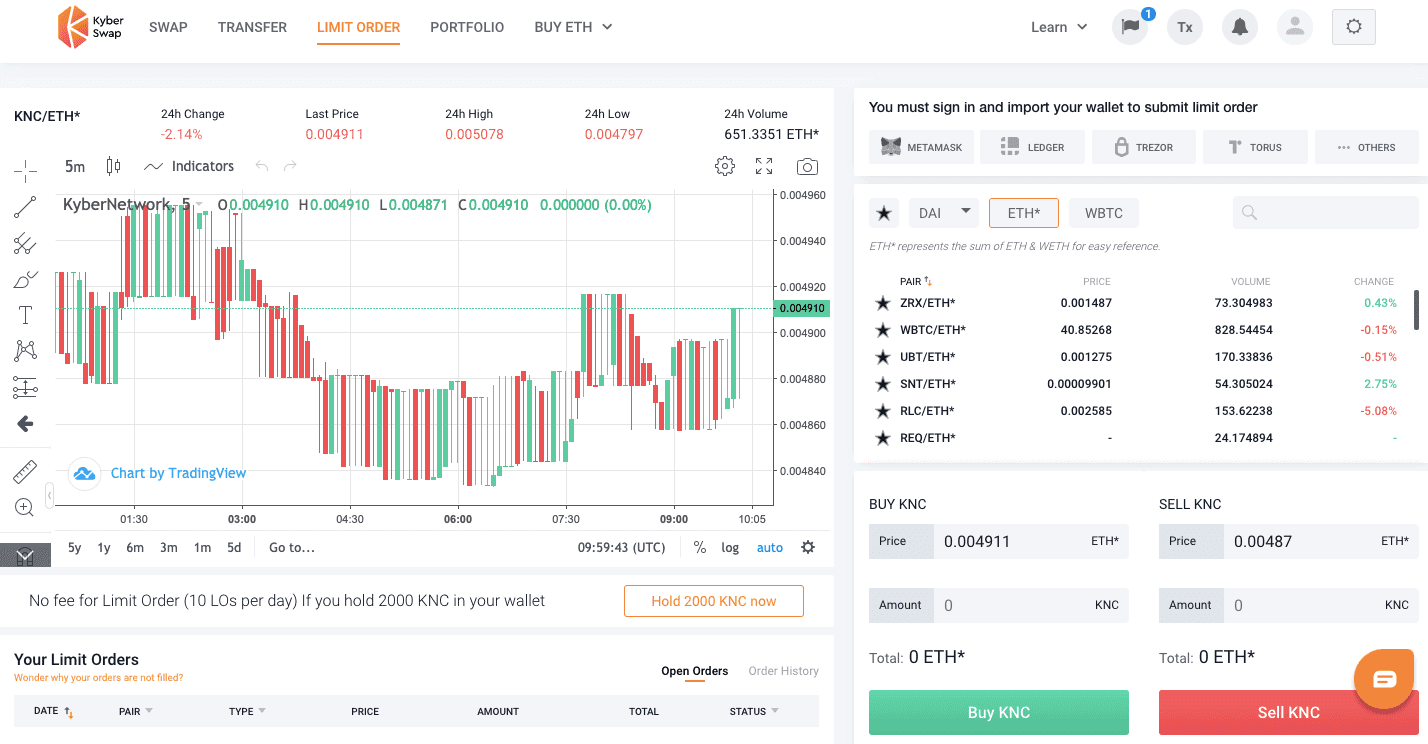1428x744 pixels.
Task: Favorite the REQ/ETH* pair star
Action: click(x=882, y=438)
